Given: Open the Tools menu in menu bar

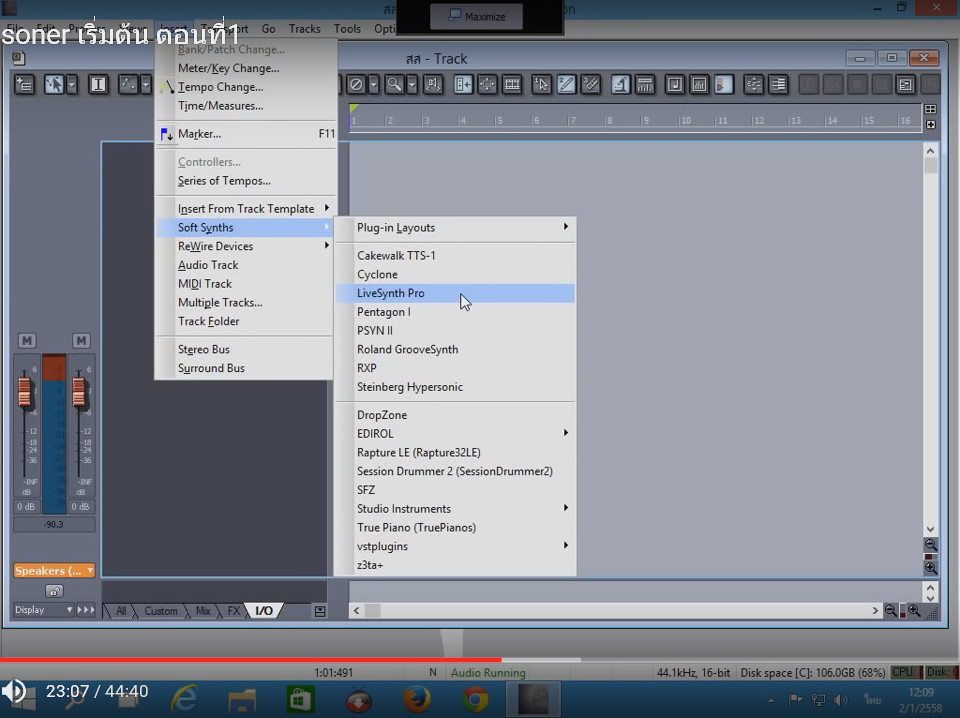Looking at the screenshot, I should coord(347,29).
